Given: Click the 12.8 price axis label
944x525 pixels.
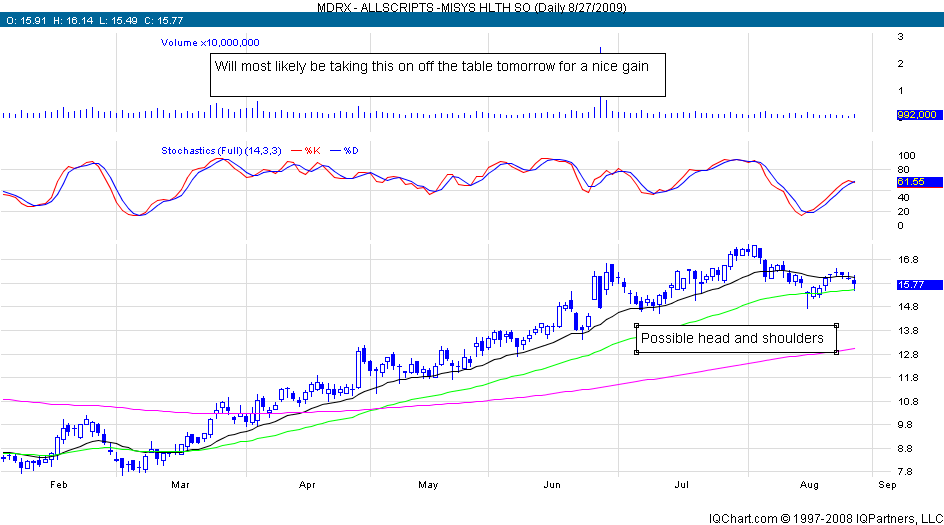Looking at the screenshot, I should tap(908, 354).
